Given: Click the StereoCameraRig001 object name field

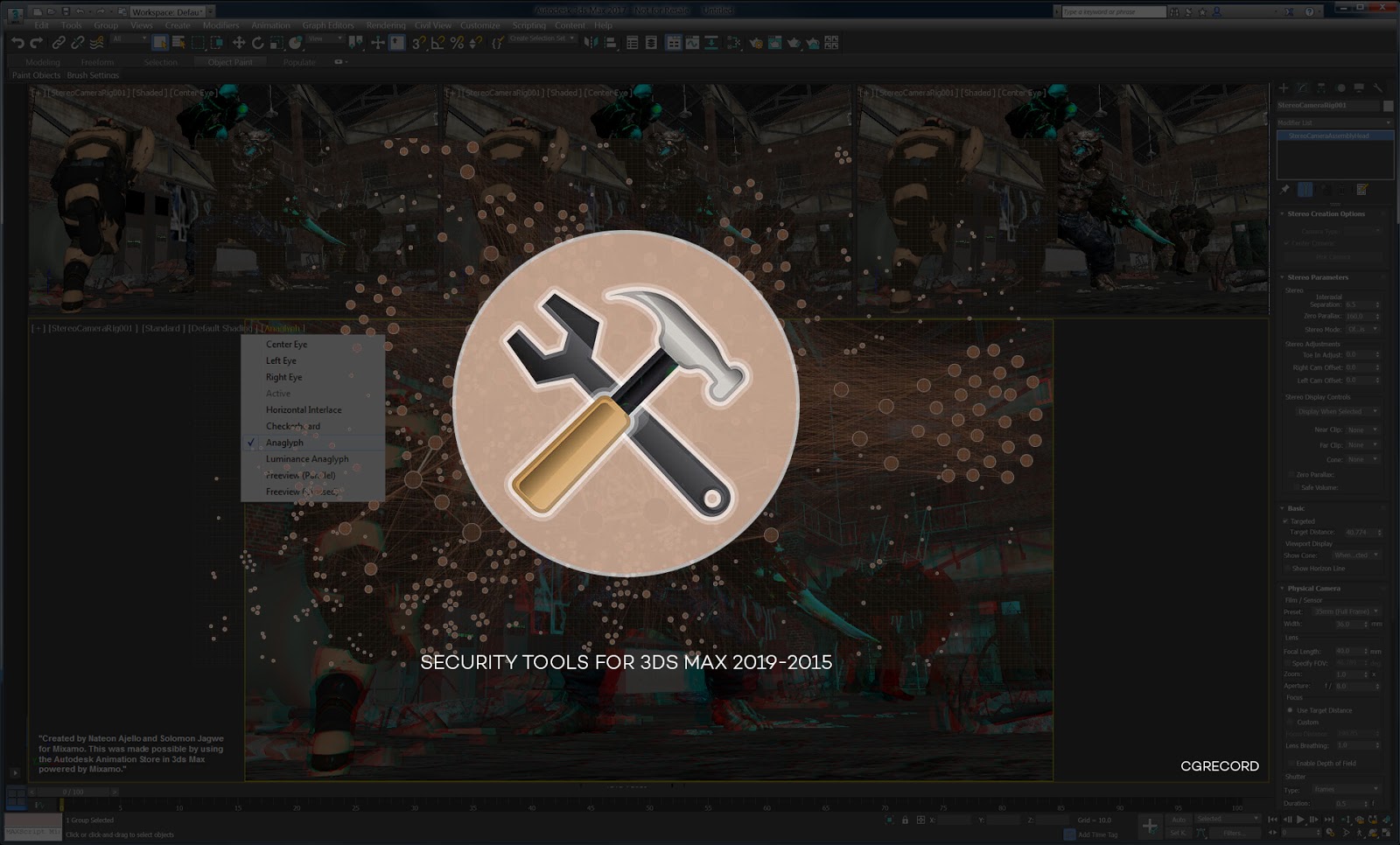Looking at the screenshot, I should (1328, 106).
